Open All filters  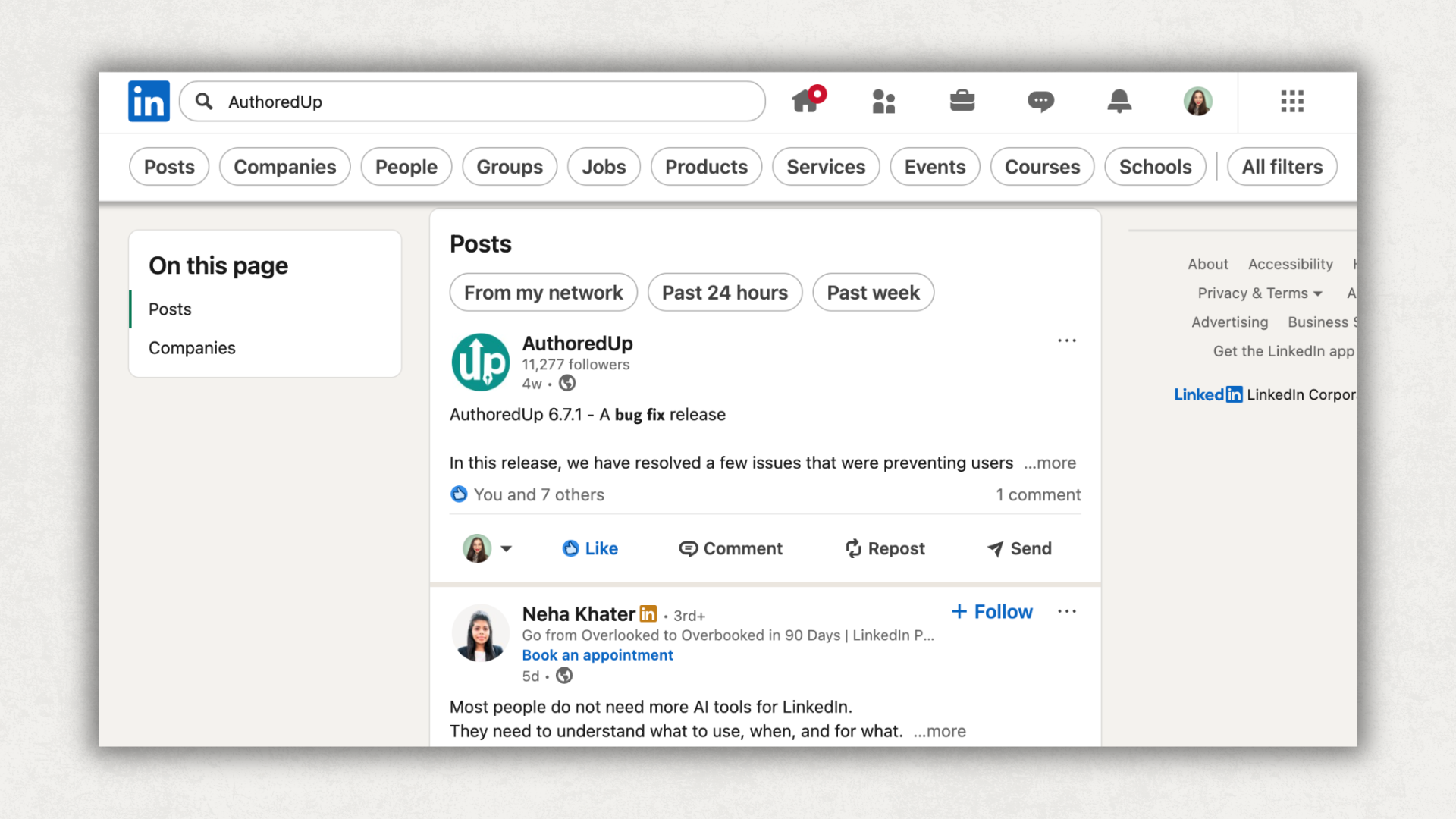coord(1282,167)
